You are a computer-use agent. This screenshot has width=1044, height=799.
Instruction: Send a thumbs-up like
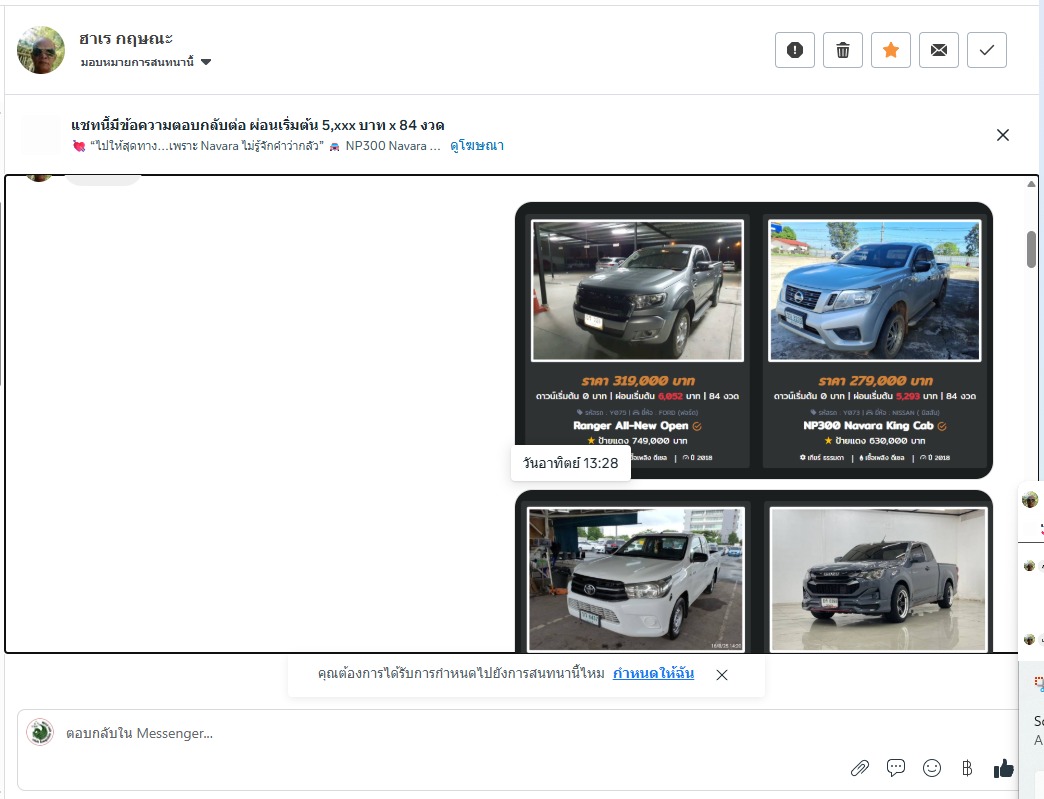point(1003,768)
